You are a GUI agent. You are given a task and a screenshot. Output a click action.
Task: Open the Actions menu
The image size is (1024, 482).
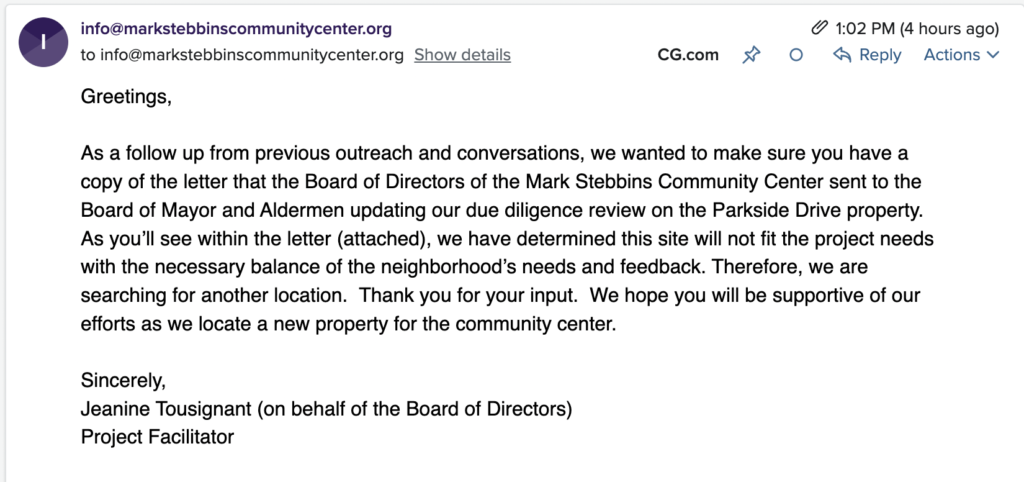pyautogui.click(x=961, y=56)
